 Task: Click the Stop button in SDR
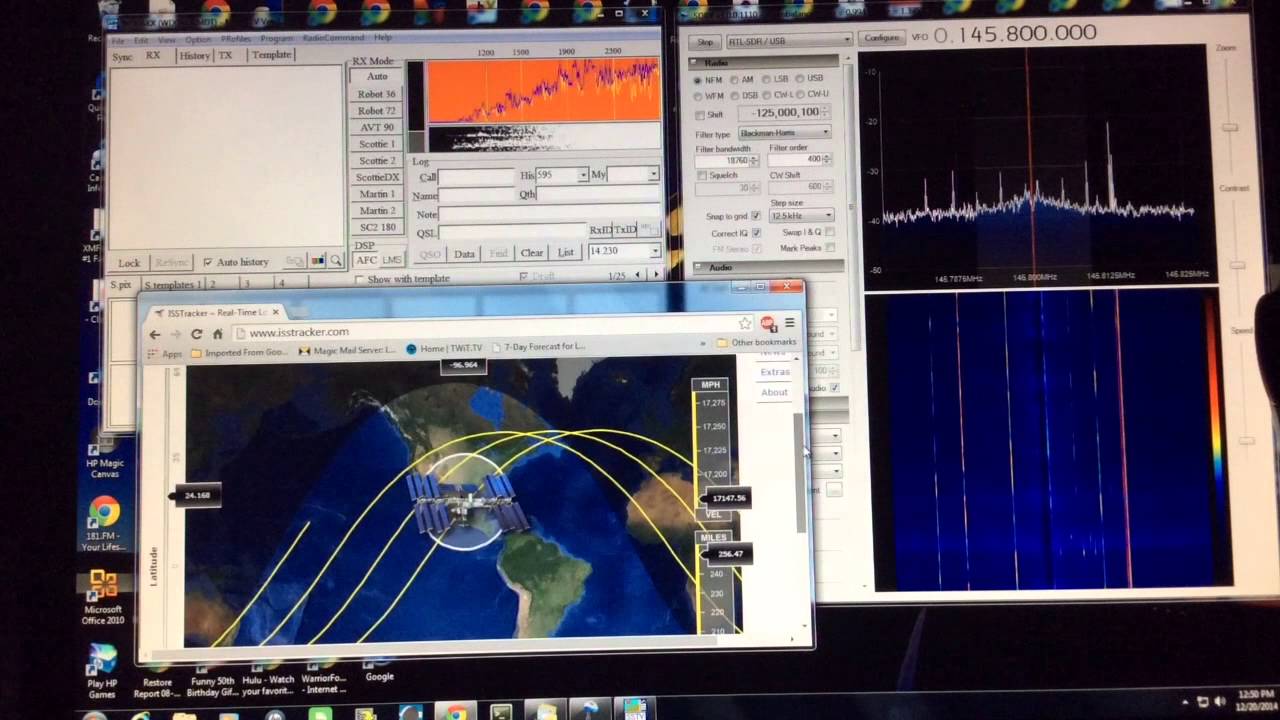pyautogui.click(x=705, y=42)
